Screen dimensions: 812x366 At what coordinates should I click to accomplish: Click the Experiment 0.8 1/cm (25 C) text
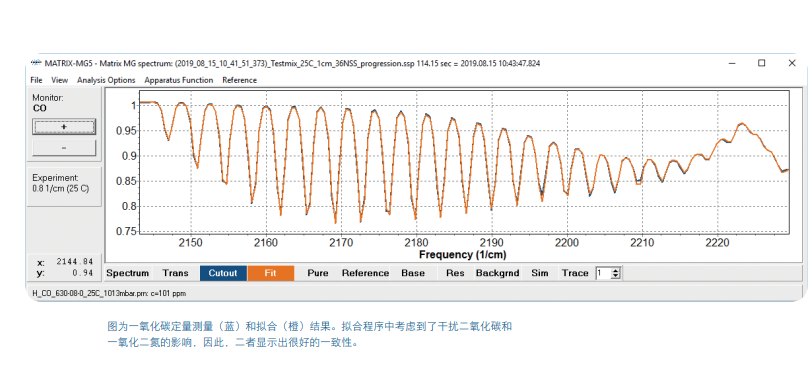[x=60, y=183]
